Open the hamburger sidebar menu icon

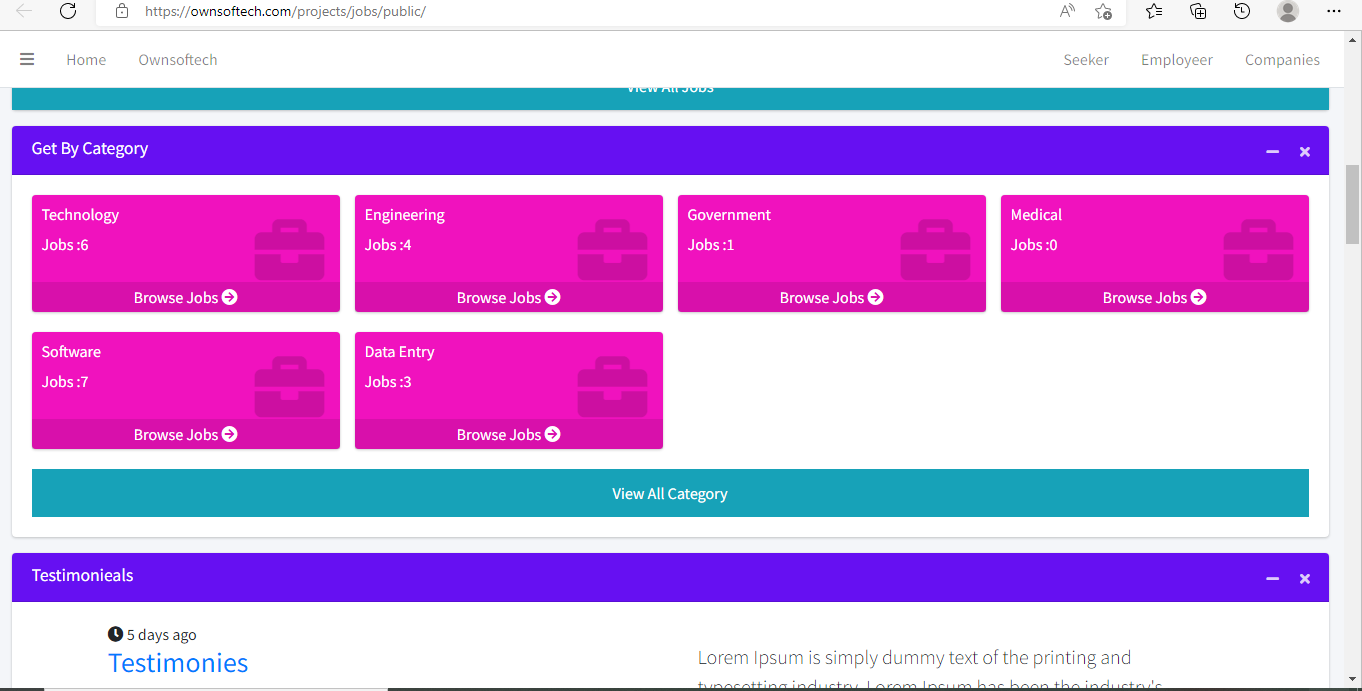pos(27,60)
